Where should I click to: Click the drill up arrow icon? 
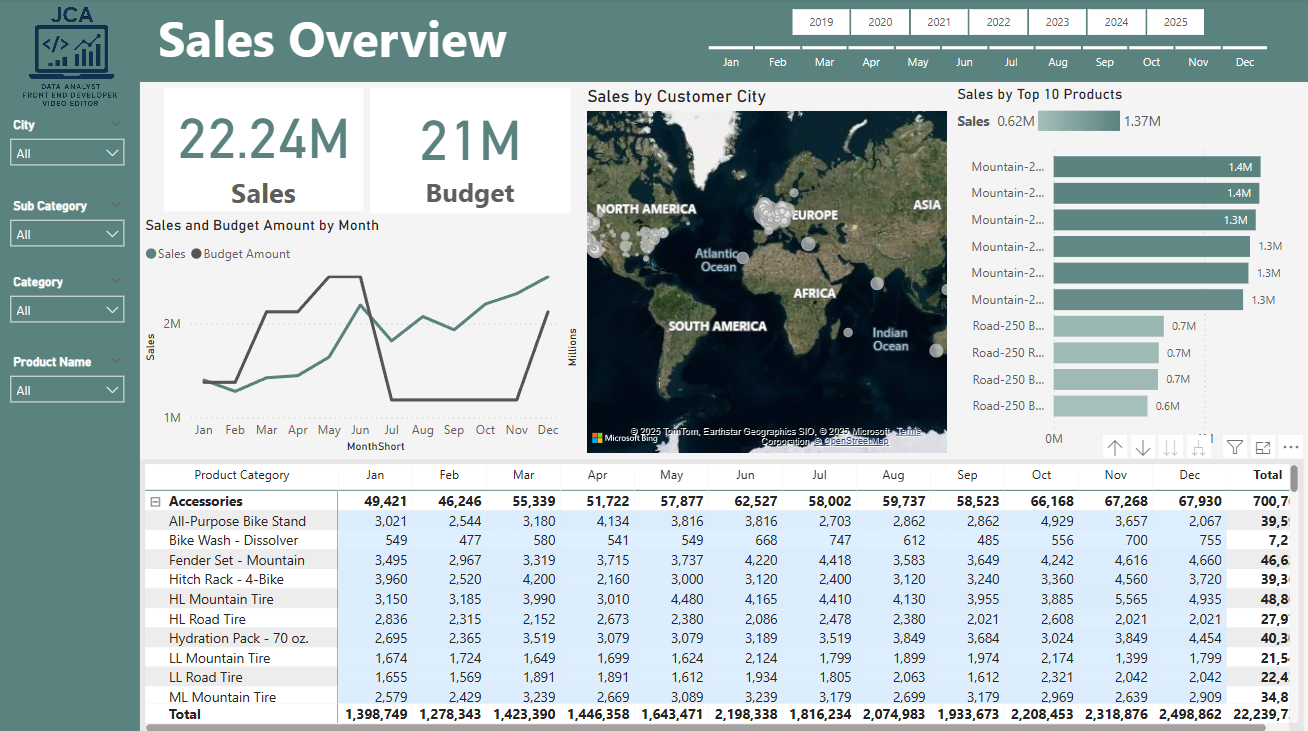[1115, 448]
